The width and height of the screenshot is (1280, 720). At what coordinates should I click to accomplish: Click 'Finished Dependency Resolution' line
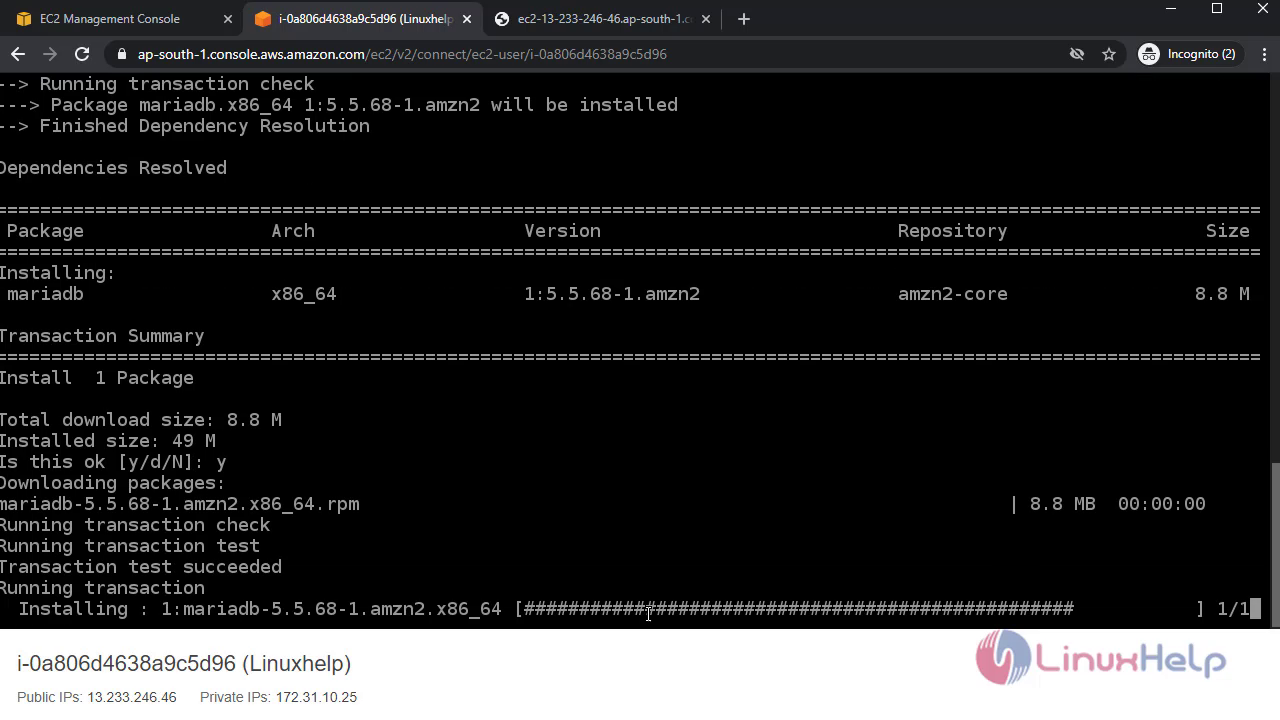(x=204, y=125)
